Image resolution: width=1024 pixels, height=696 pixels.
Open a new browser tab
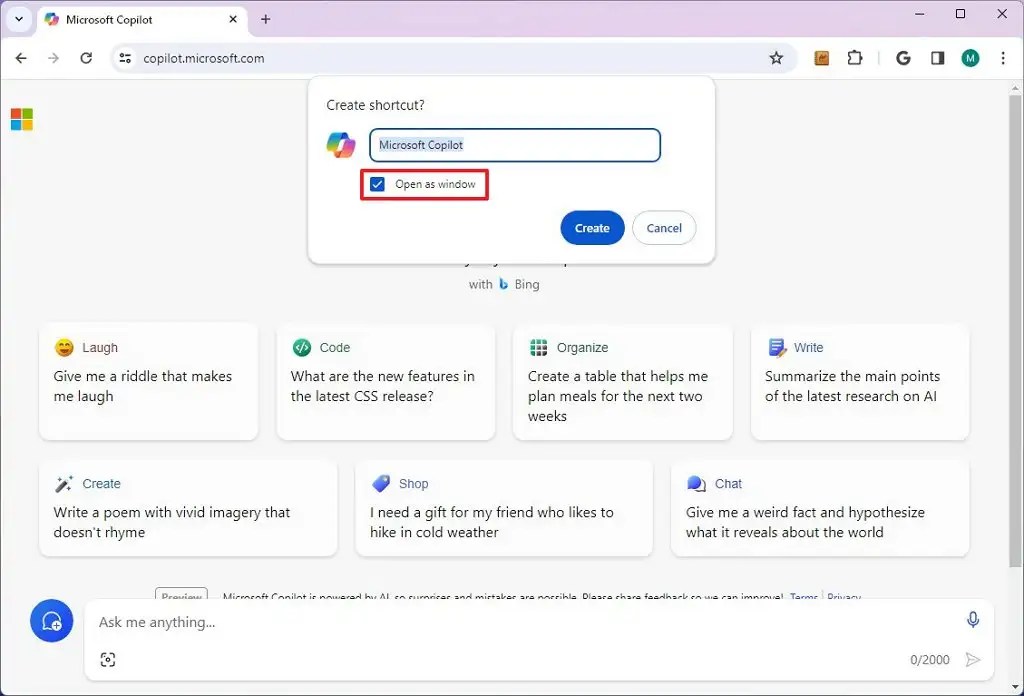[x=264, y=19]
